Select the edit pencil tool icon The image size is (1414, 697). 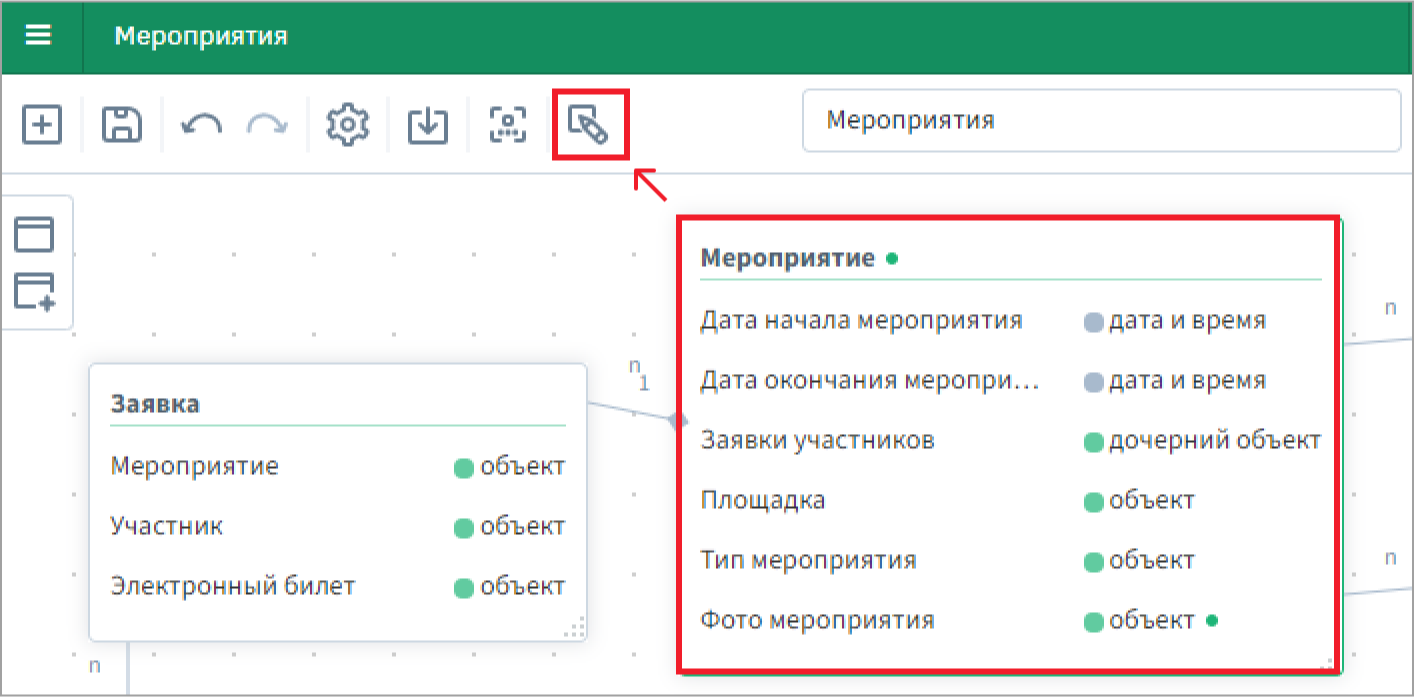(589, 125)
